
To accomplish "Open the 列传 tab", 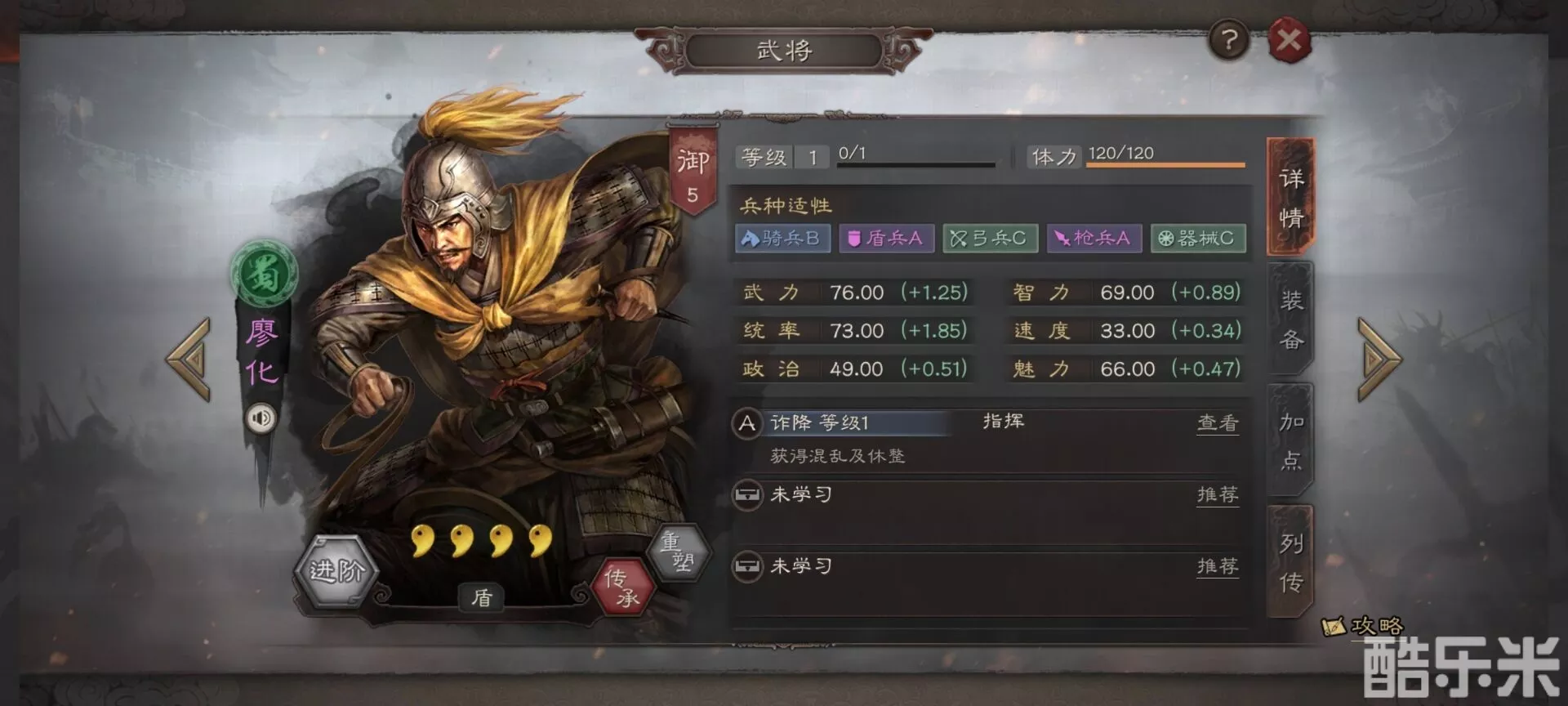I will click(1290, 562).
